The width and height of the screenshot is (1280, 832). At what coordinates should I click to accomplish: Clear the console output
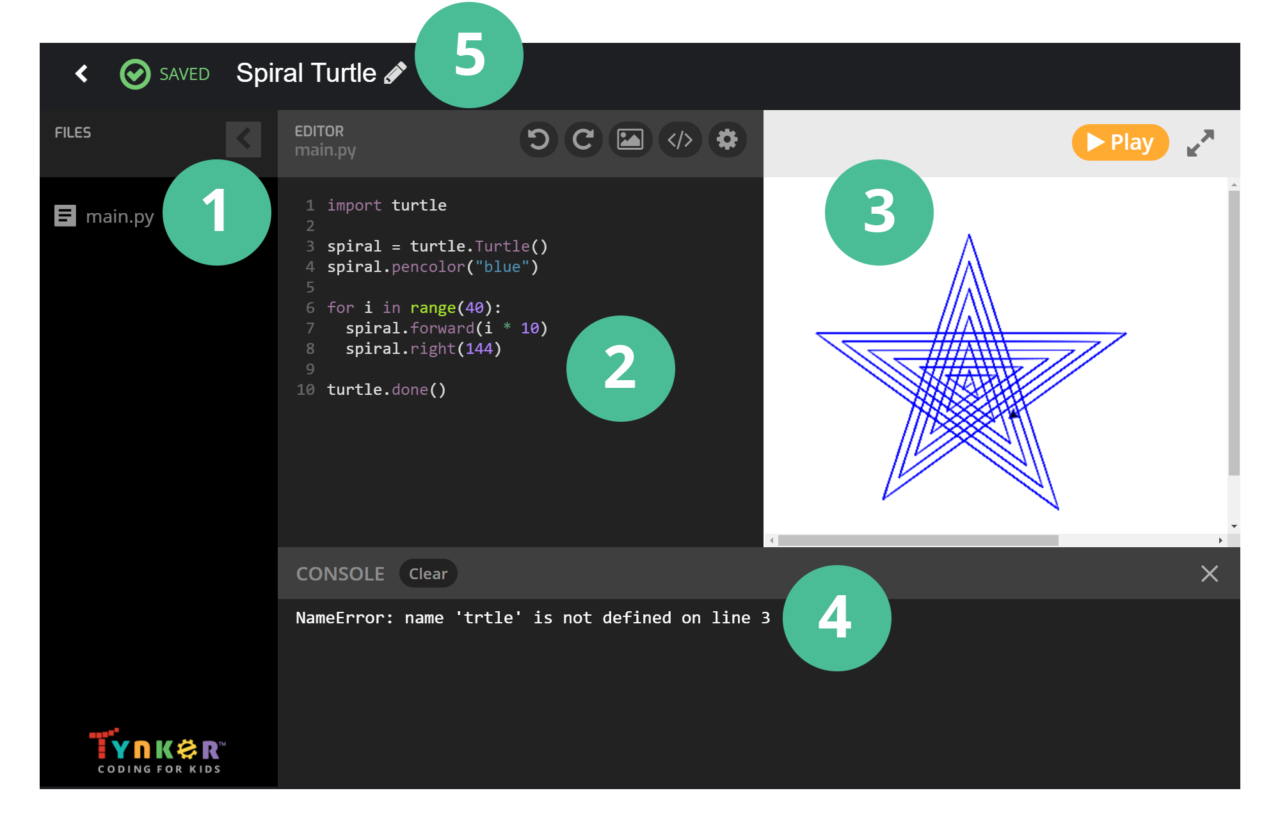pos(428,573)
